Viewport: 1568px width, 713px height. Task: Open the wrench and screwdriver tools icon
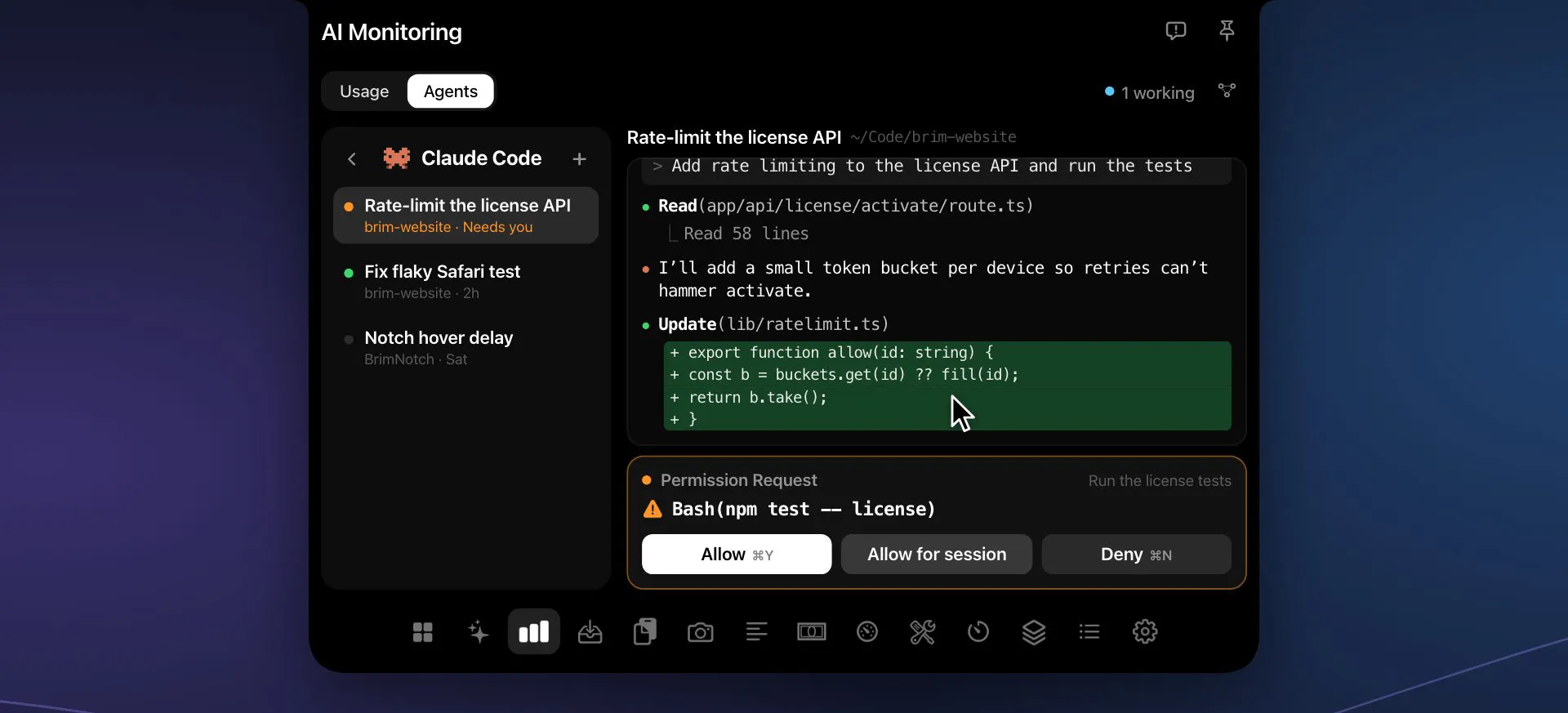[x=923, y=631]
